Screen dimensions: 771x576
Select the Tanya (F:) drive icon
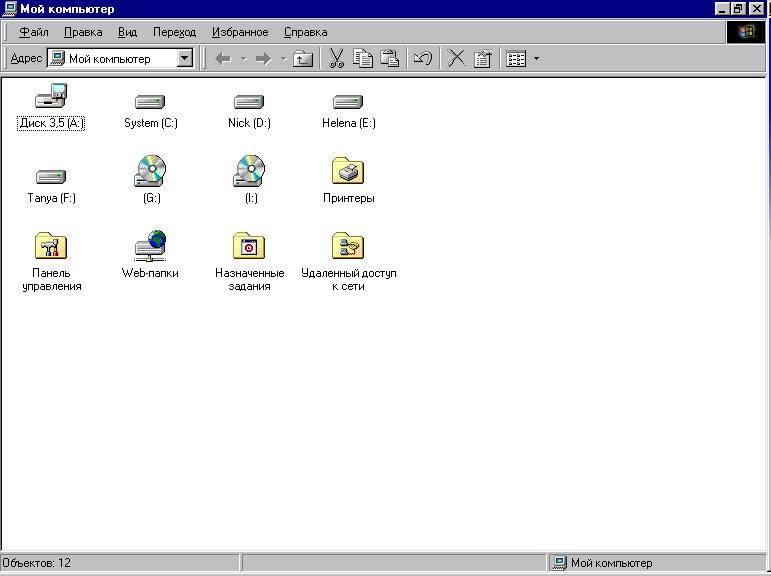[51, 177]
